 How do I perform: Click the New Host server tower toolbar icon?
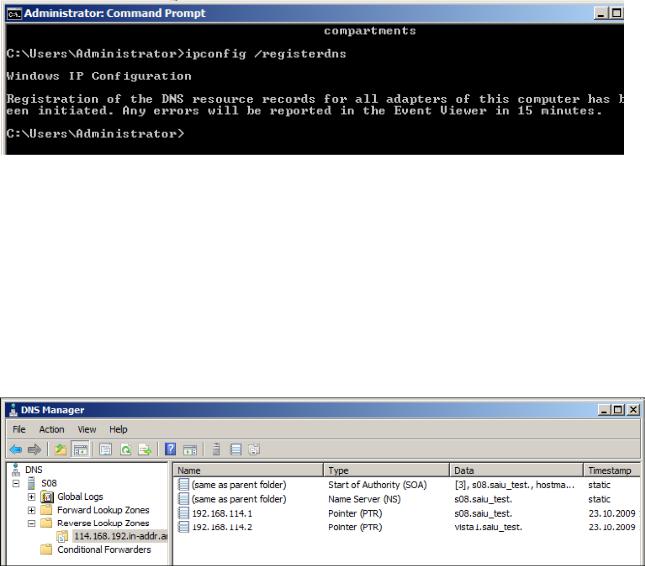[216, 449]
